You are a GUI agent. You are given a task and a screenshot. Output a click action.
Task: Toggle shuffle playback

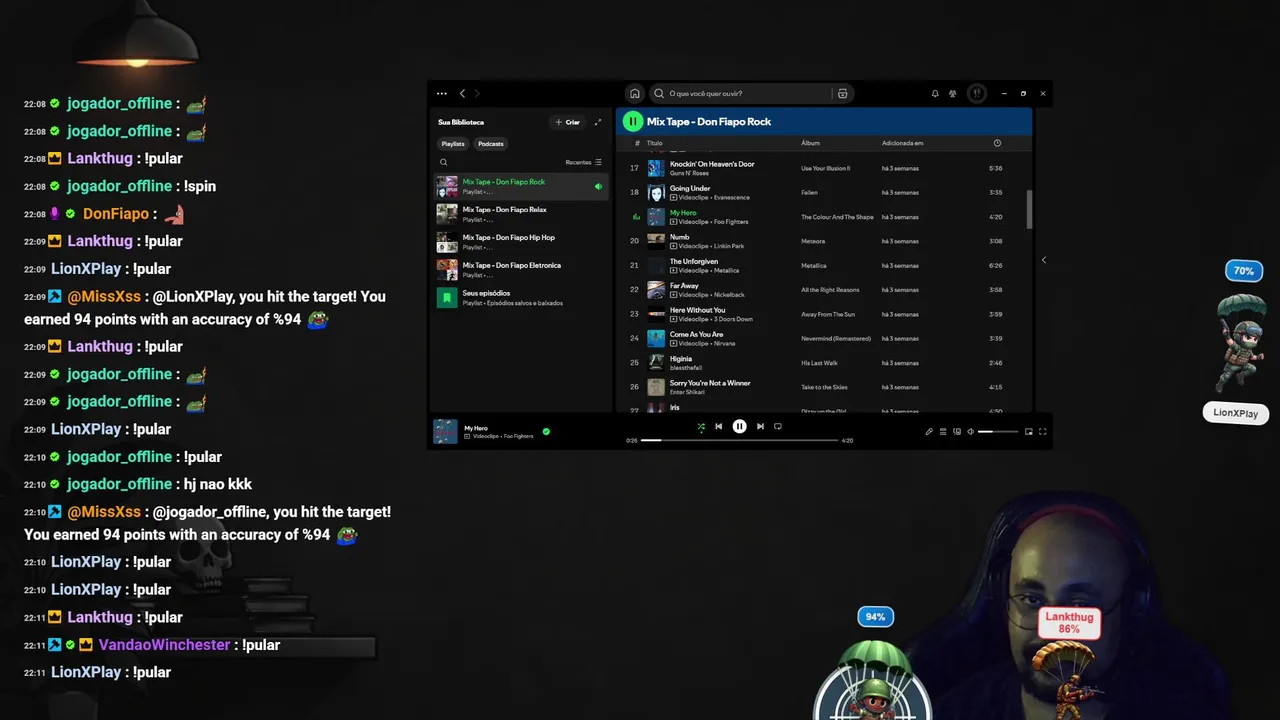pyautogui.click(x=701, y=427)
